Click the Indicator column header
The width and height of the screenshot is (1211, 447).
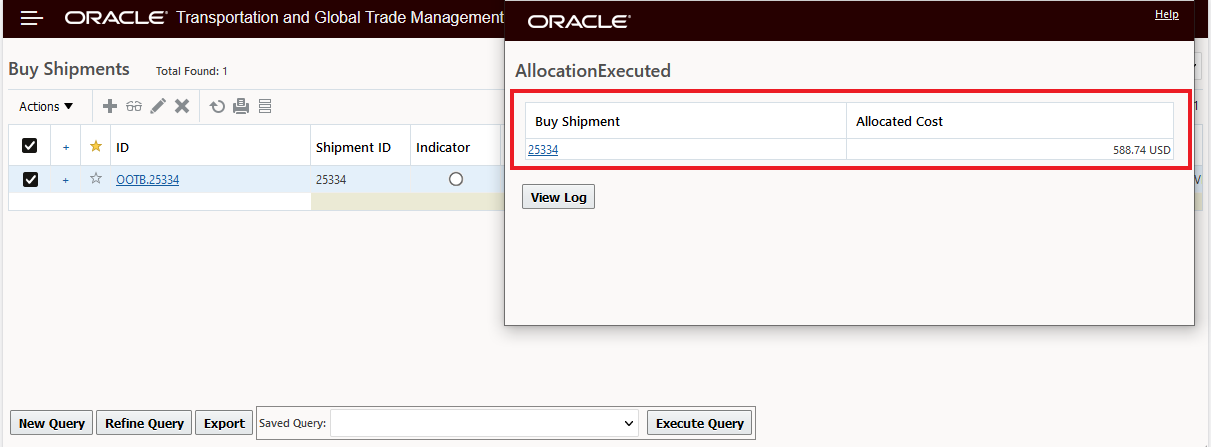[x=443, y=147]
